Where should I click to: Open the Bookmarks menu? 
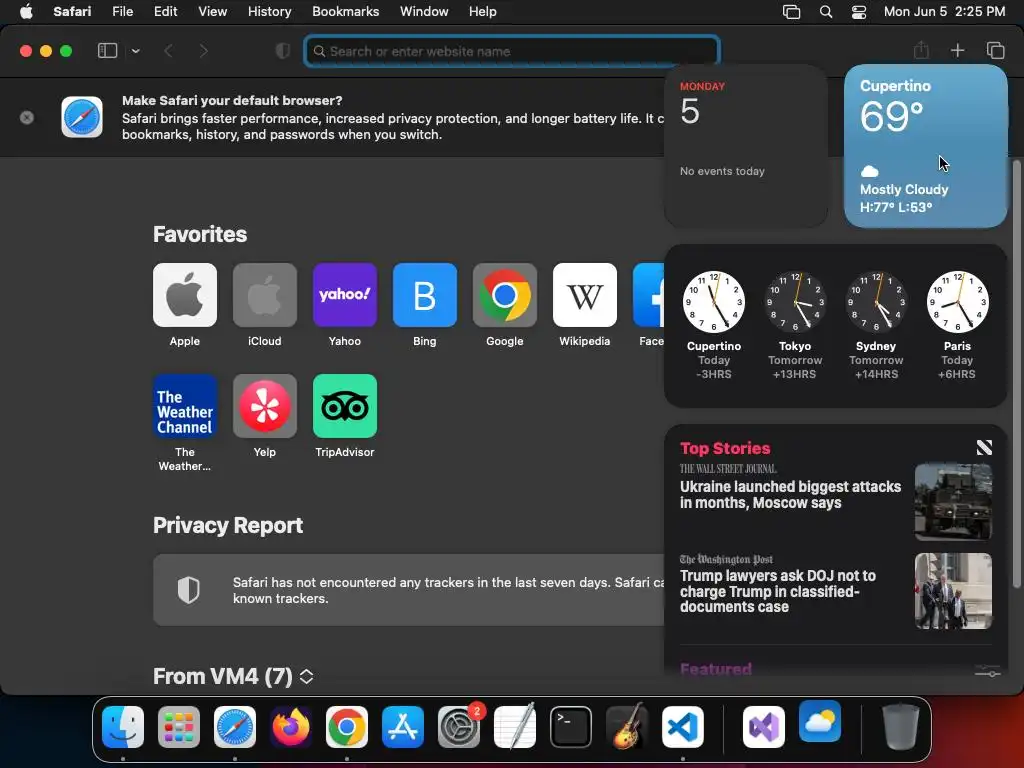click(x=345, y=12)
